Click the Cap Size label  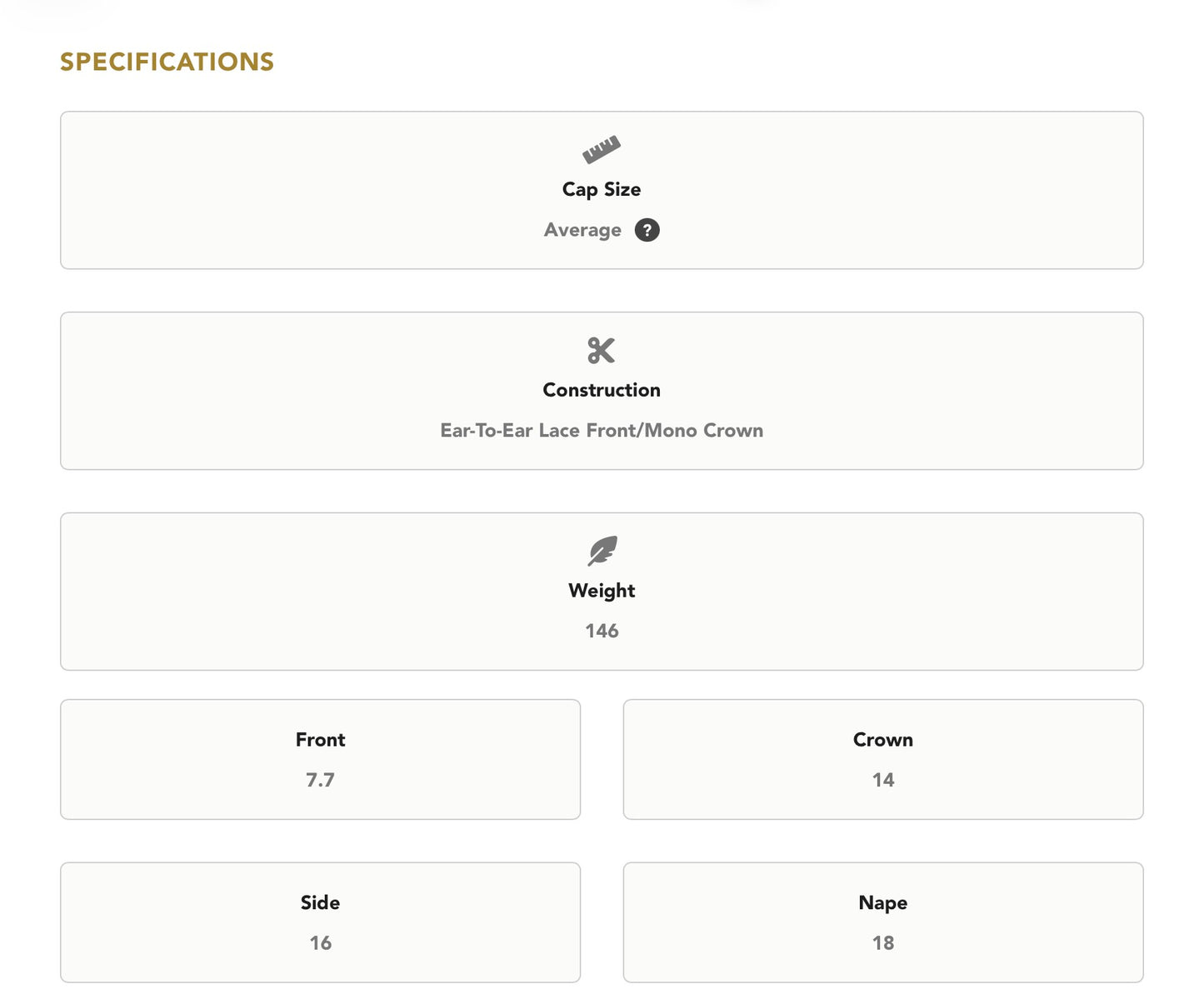point(602,189)
